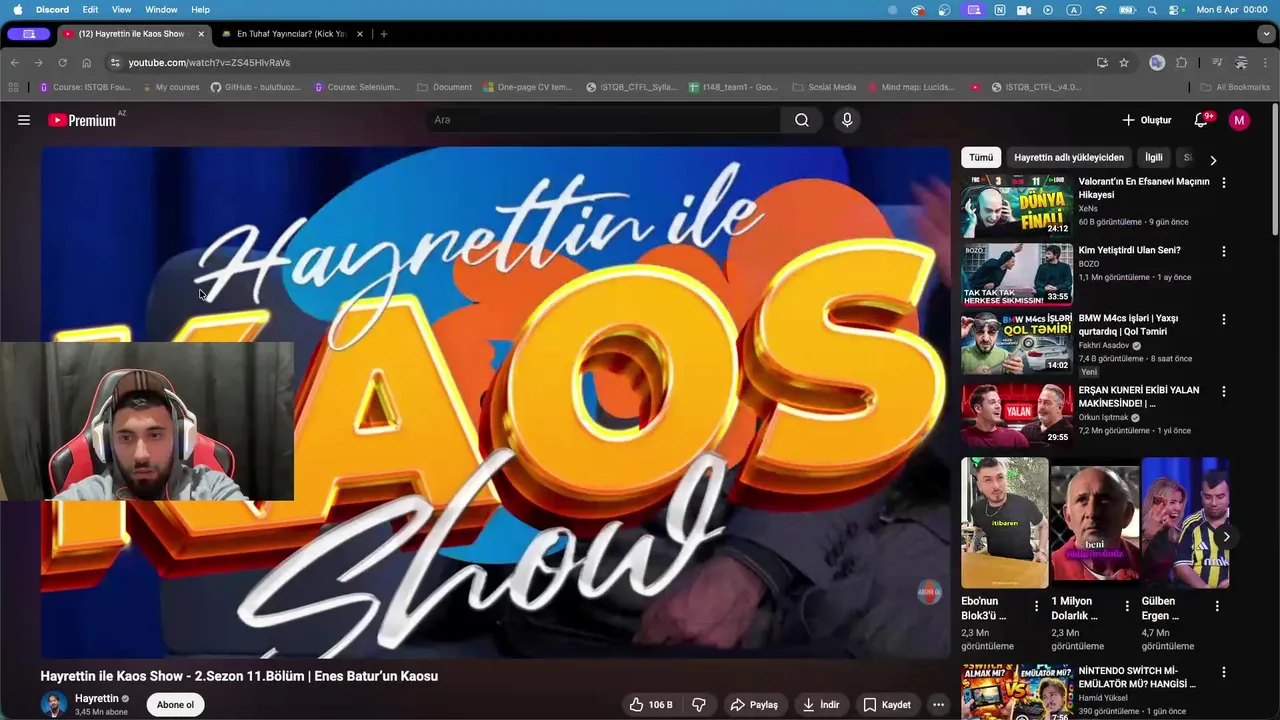Screen dimensions: 1280x720
Task: Open the account avatar M menu
Action: [x=1239, y=120]
